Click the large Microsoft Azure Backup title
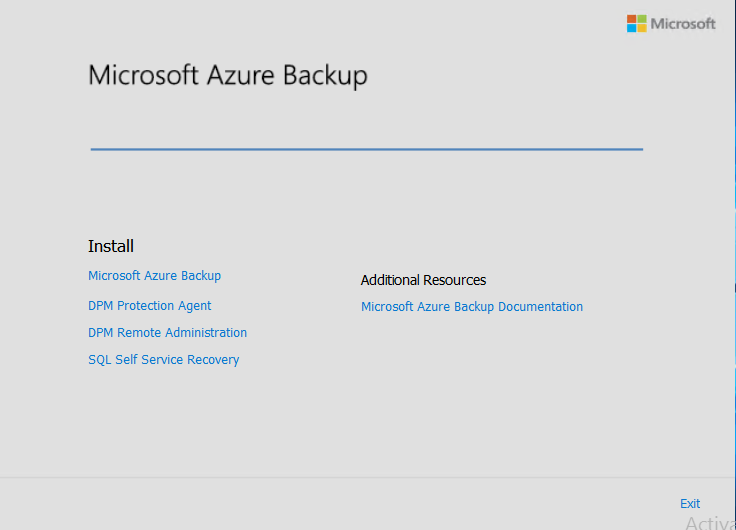The image size is (736, 530). (228, 76)
